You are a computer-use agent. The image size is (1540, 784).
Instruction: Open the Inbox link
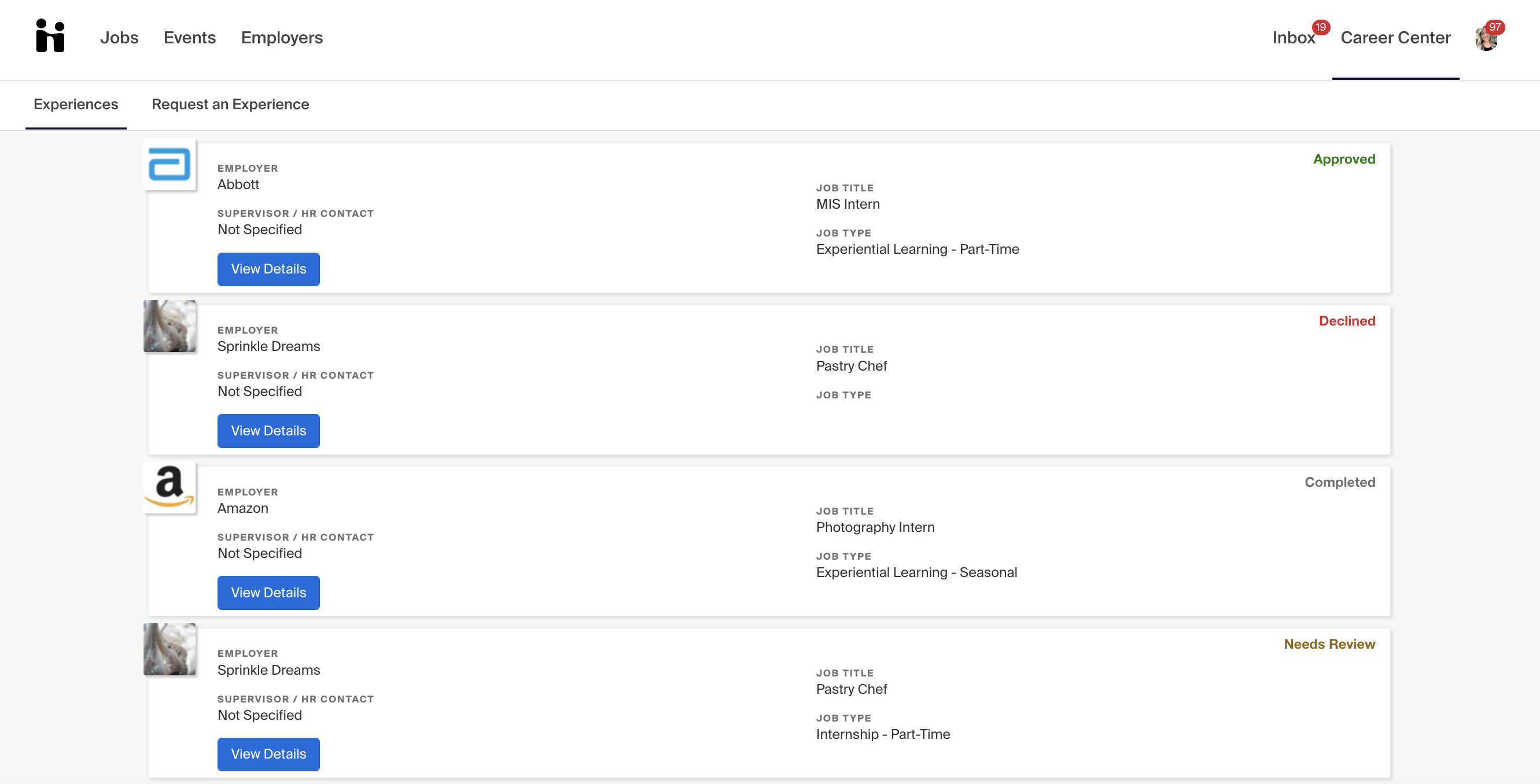click(1293, 38)
